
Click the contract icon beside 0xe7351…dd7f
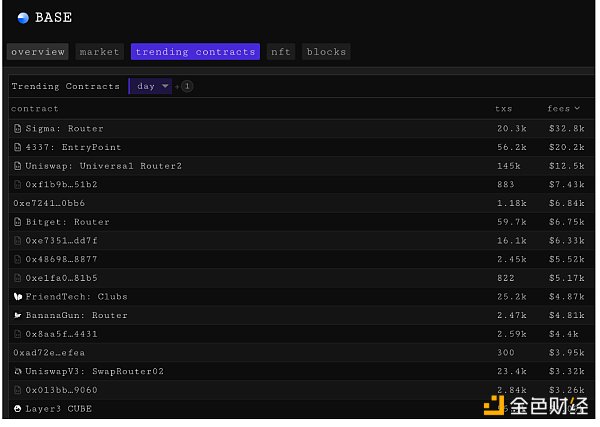[18, 241]
